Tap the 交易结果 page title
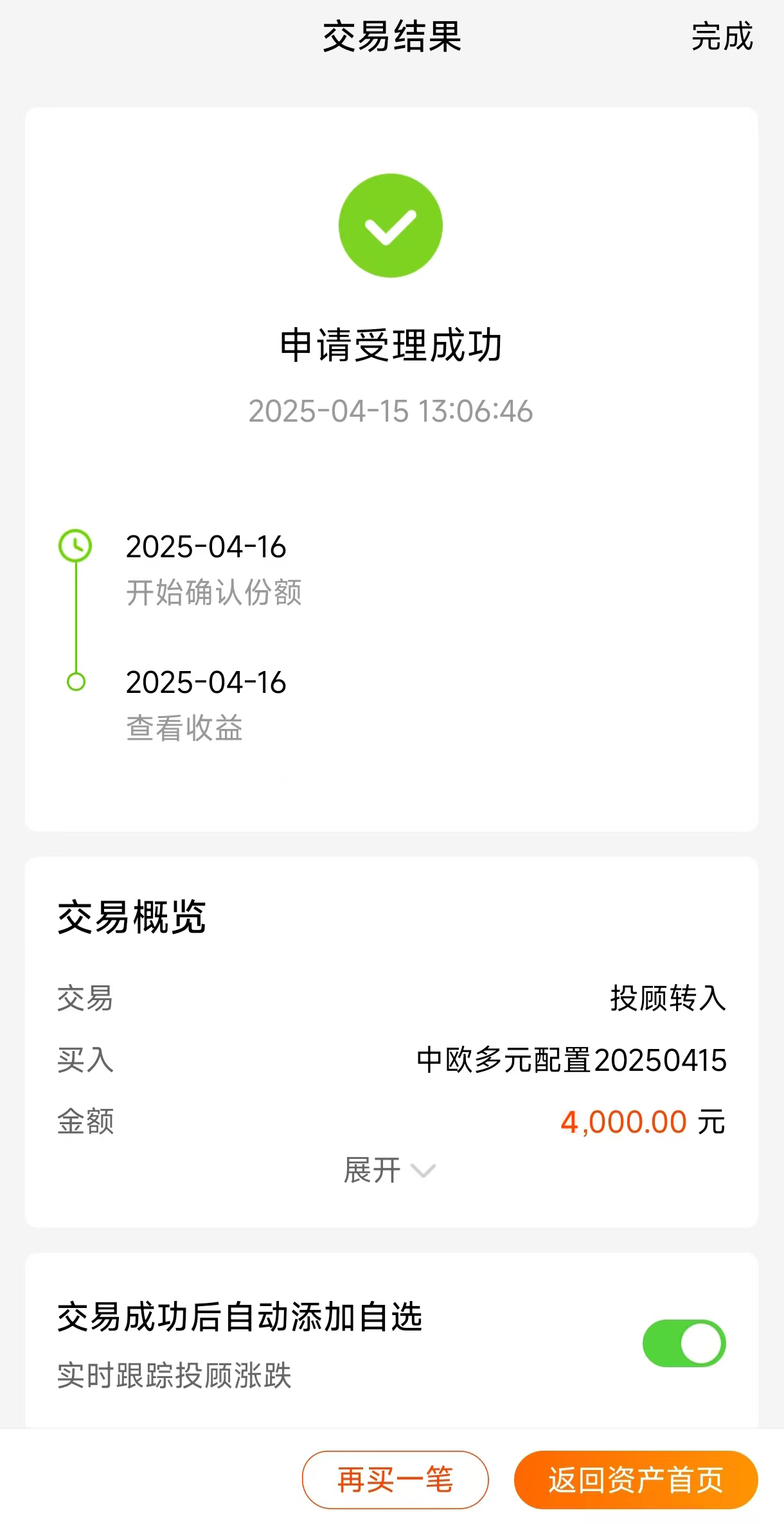This screenshot has width=784, height=1524. [392, 37]
